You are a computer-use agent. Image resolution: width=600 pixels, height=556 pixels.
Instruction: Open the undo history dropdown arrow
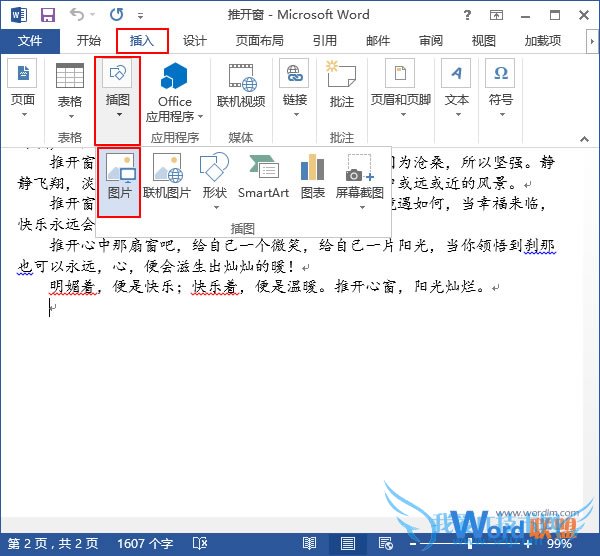click(x=93, y=15)
